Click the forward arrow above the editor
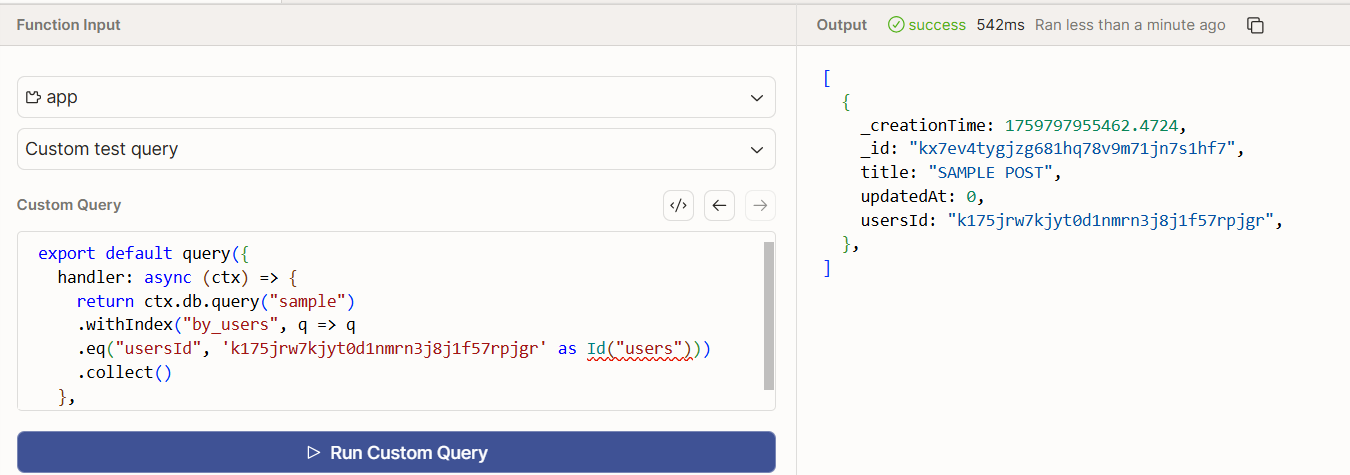The height and width of the screenshot is (475, 1350). 760,206
